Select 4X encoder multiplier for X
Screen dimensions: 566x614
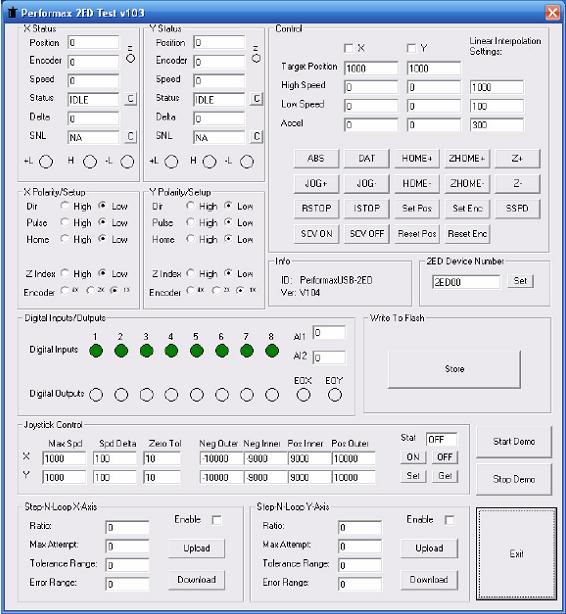tap(65, 291)
